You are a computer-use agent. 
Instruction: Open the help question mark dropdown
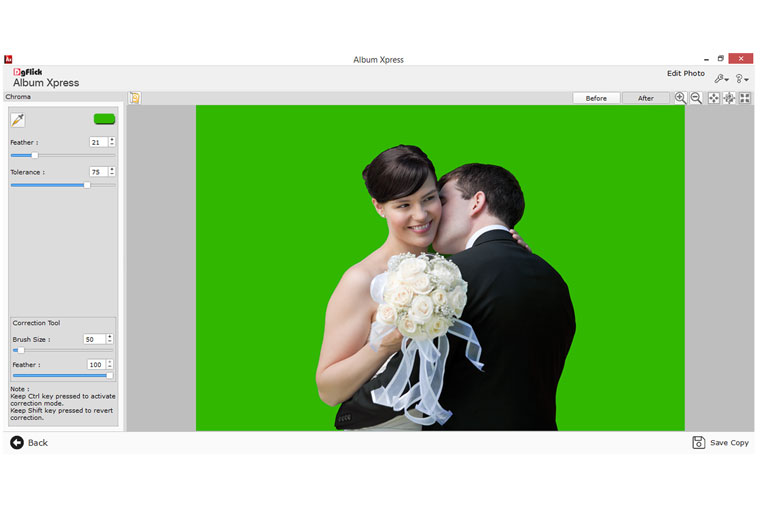click(x=742, y=79)
